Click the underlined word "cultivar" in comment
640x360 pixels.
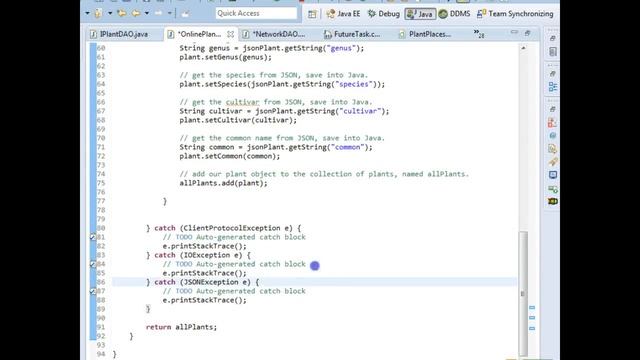point(242,102)
